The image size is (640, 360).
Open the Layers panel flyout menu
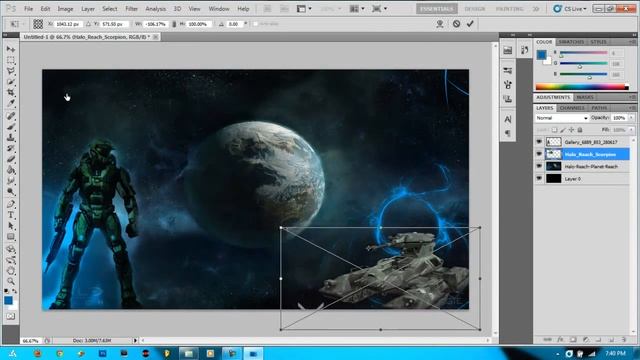[x=632, y=108]
